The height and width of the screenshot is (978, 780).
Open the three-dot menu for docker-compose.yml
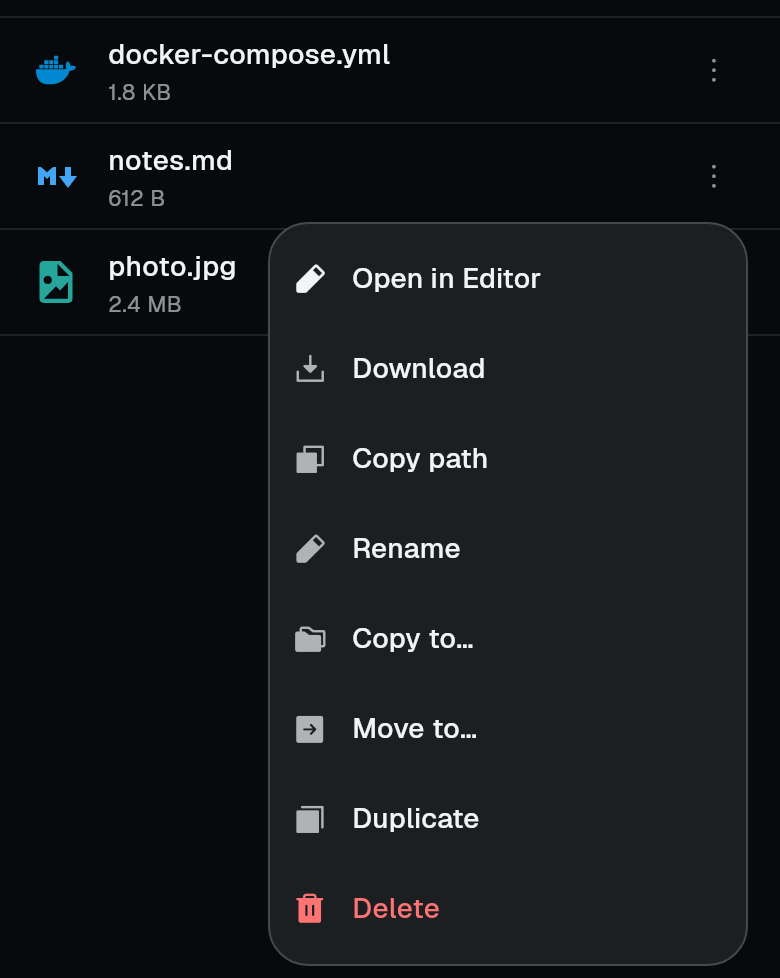(714, 70)
